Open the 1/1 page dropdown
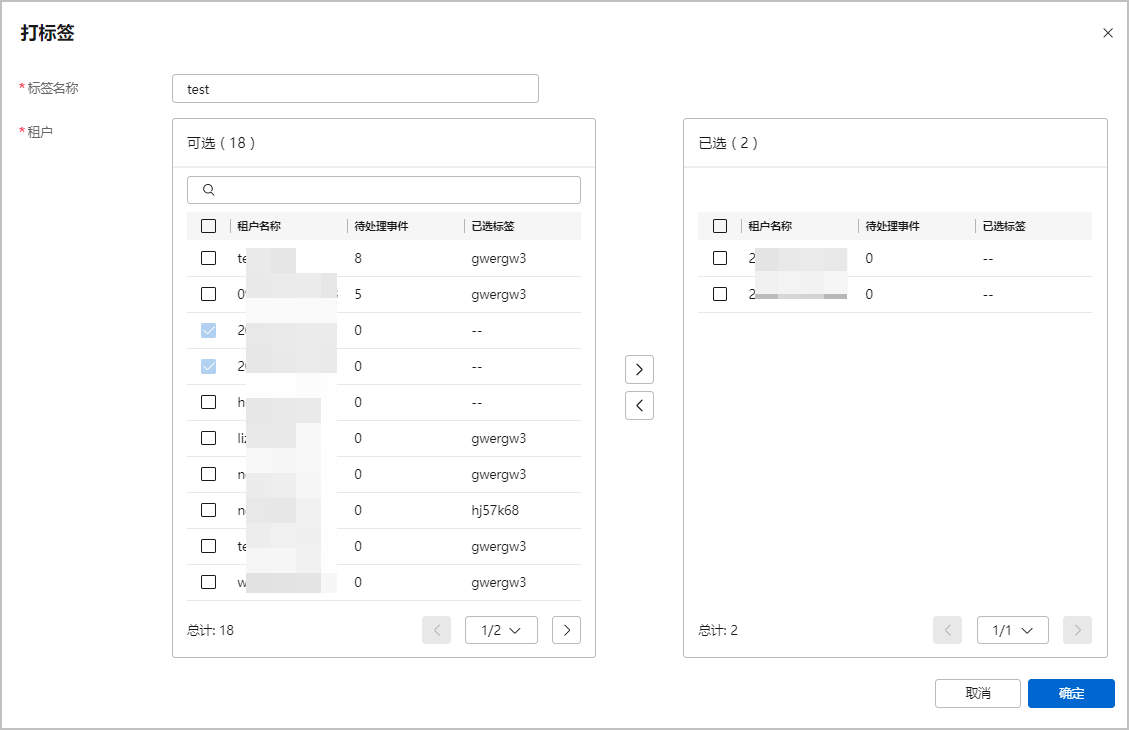Screen dimensions: 1129x730 tap(1012, 630)
